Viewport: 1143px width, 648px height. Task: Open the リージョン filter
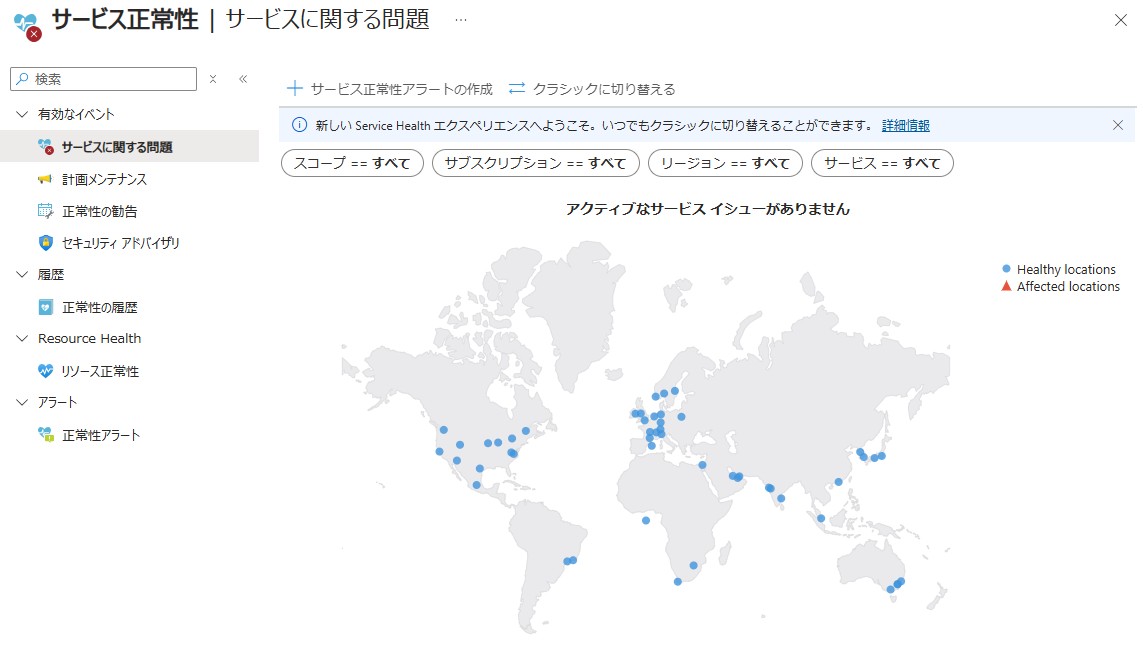pyautogui.click(x=725, y=163)
